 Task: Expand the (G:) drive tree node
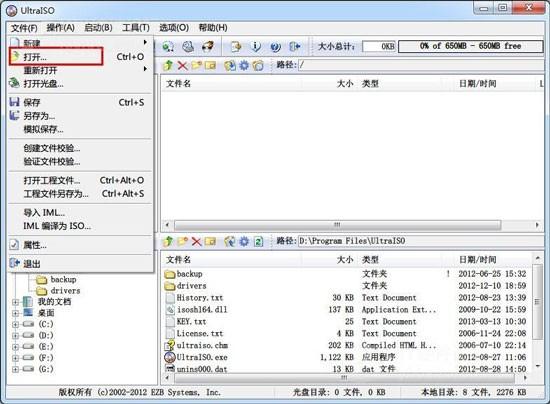(x=15, y=369)
